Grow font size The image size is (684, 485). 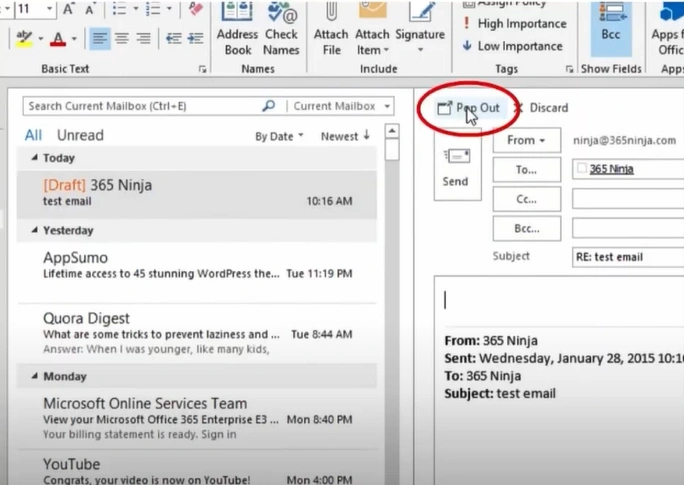[68, 9]
